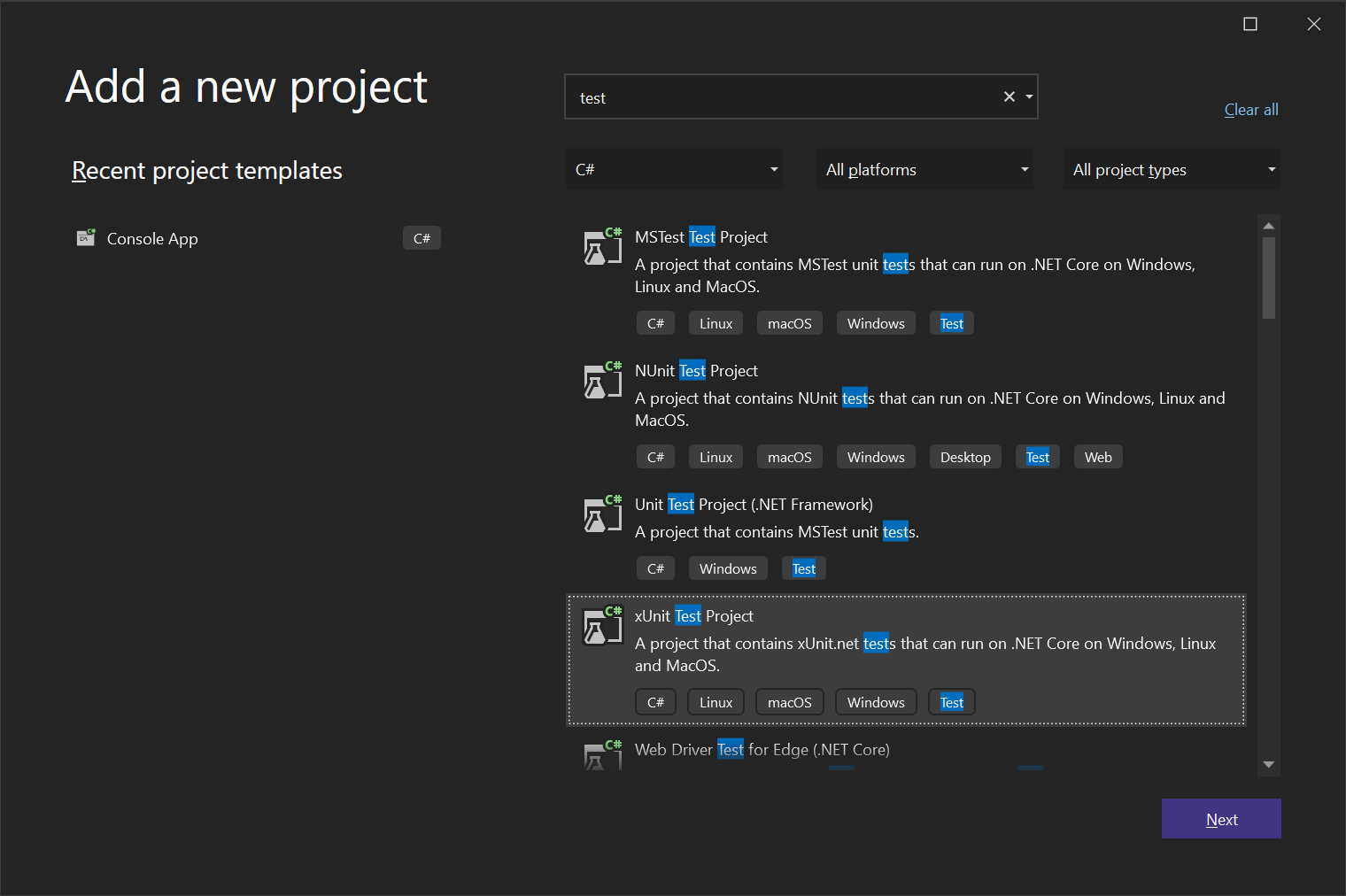Click the MSTest Test Project description text
The width and height of the screenshot is (1346, 896).
pos(915,275)
